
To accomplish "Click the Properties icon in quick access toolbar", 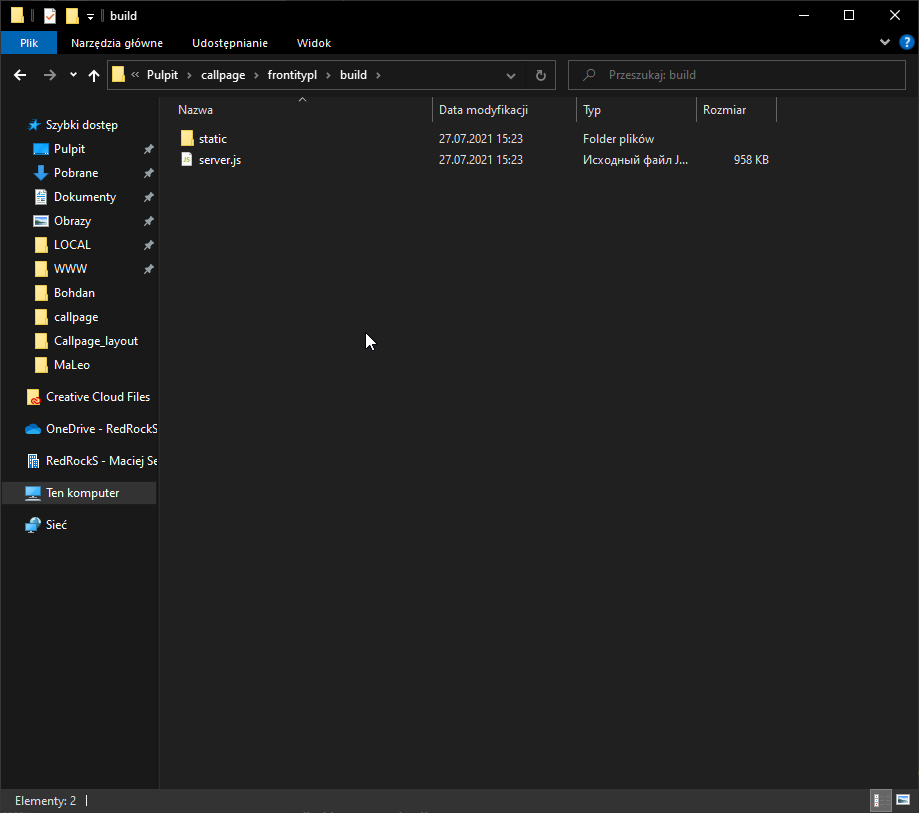I will (50, 16).
